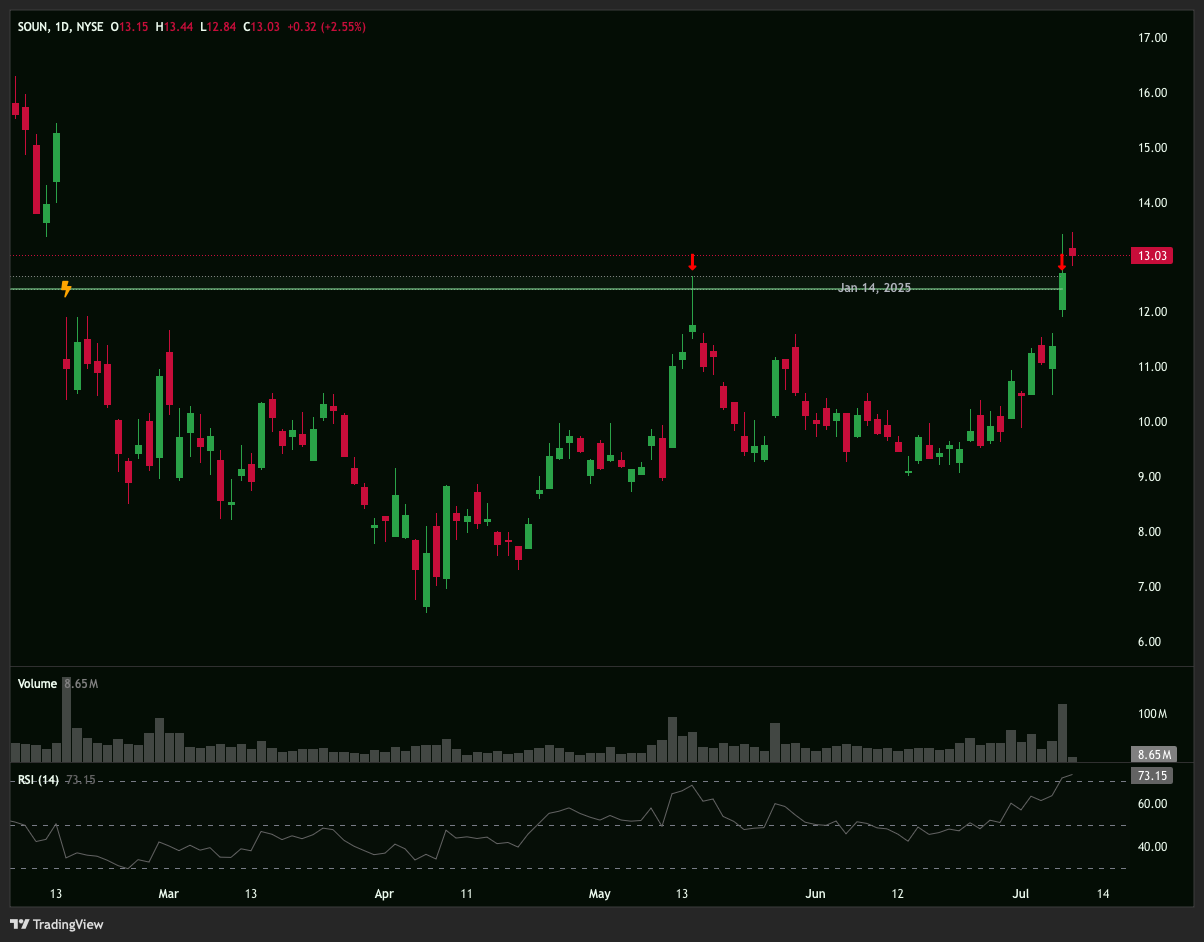Click the 11 date label after Apr

click(x=467, y=893)
